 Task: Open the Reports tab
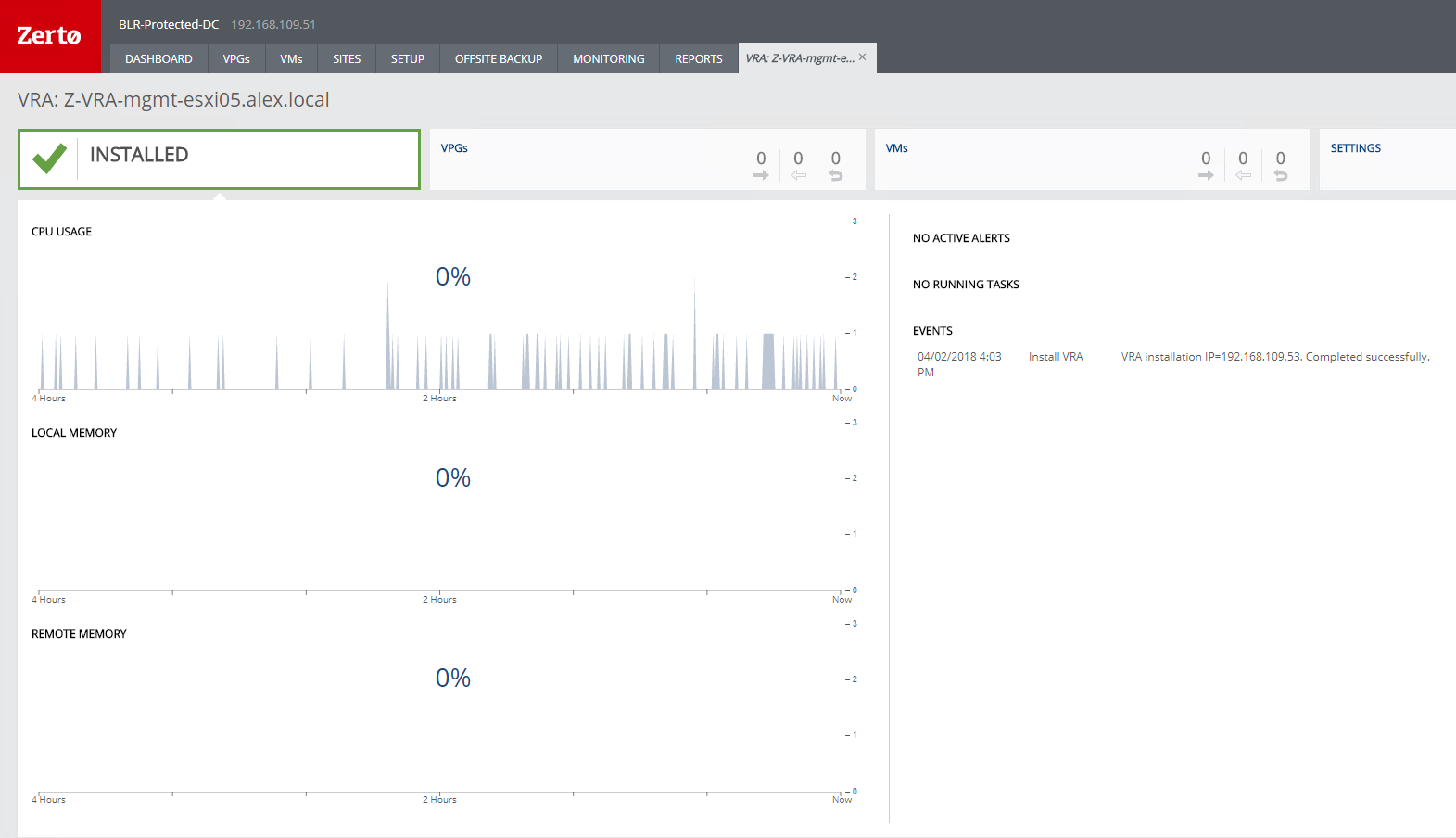(698, 58)
